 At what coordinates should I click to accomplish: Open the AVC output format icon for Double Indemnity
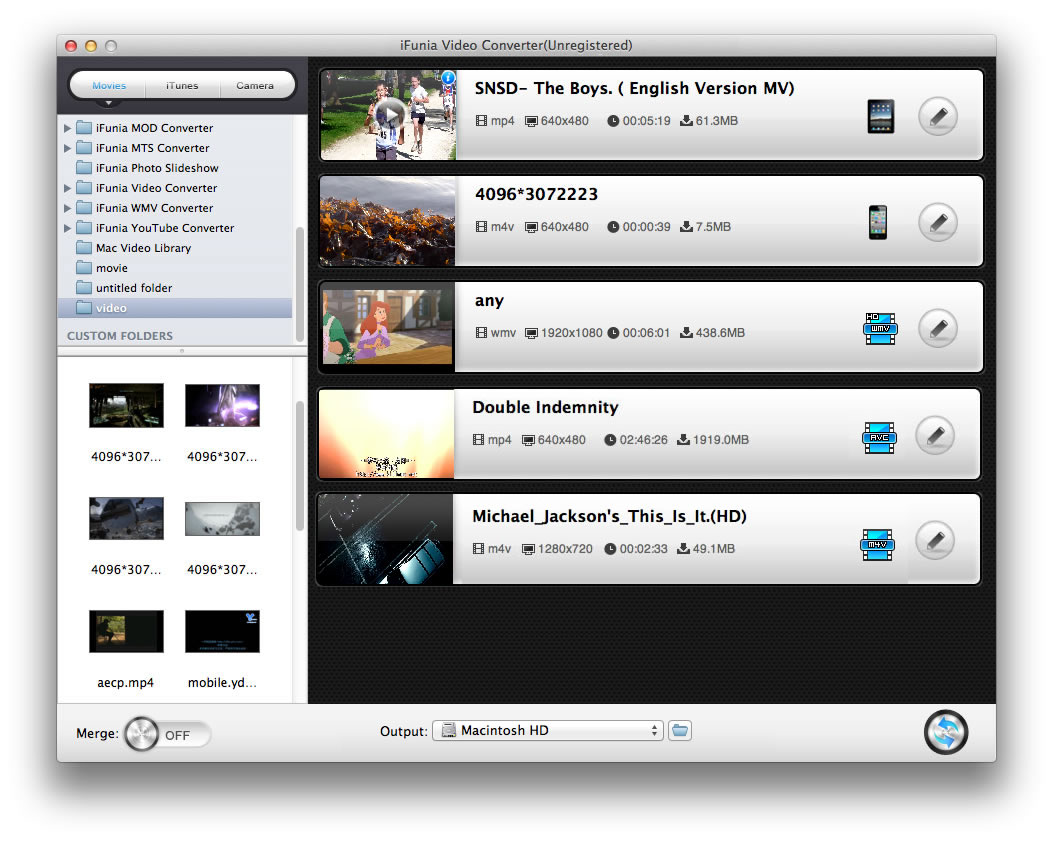tap(879, 437)
